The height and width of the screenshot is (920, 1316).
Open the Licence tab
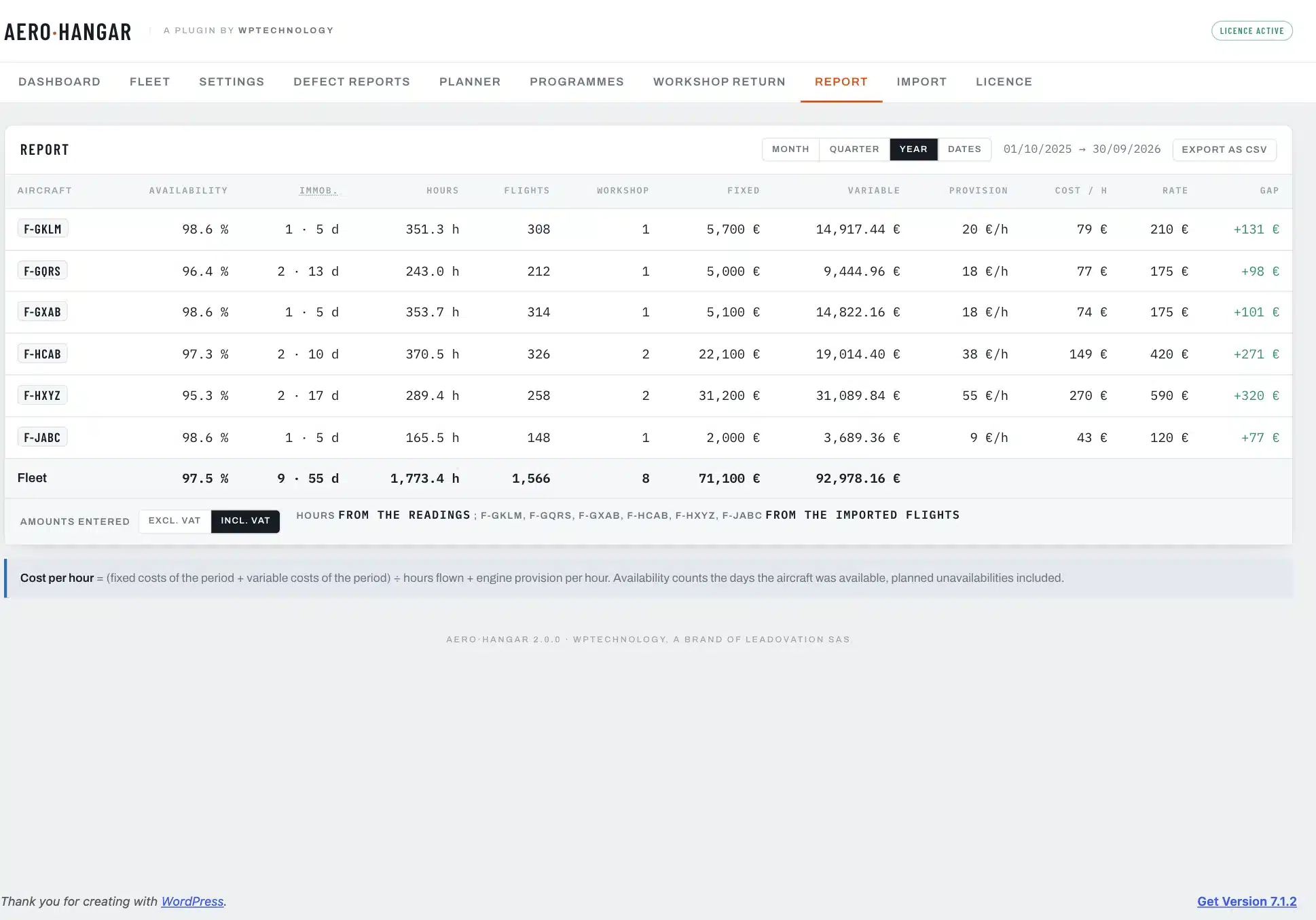[x=1004, y=81]
